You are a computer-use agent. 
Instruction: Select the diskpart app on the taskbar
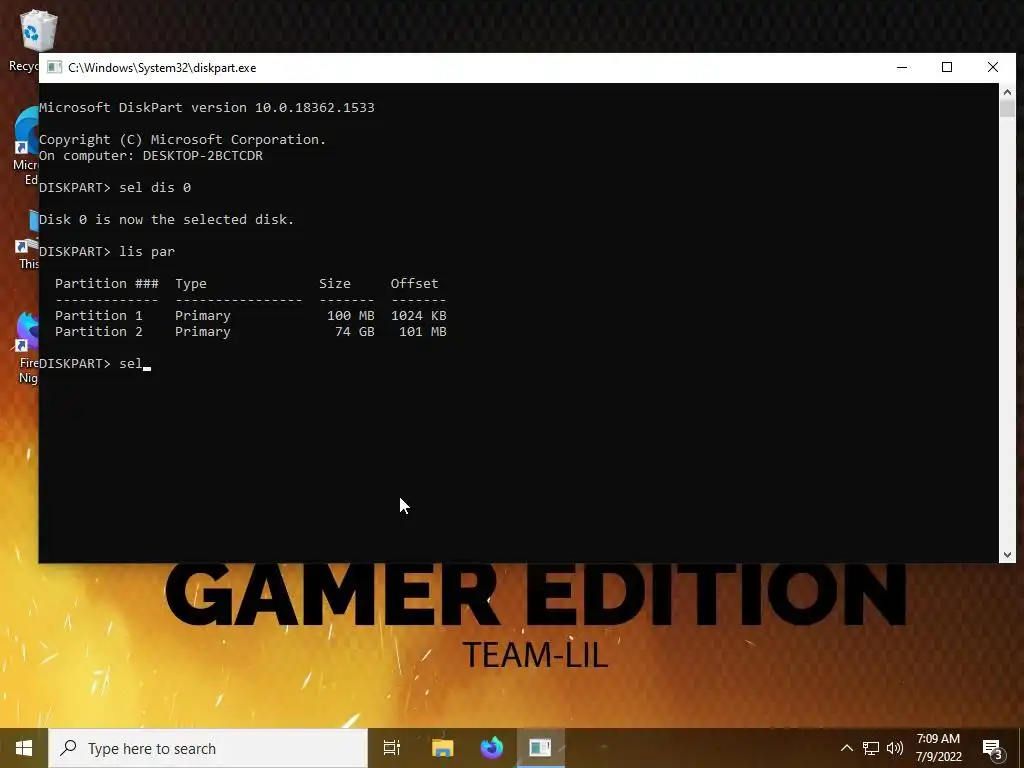541,748
